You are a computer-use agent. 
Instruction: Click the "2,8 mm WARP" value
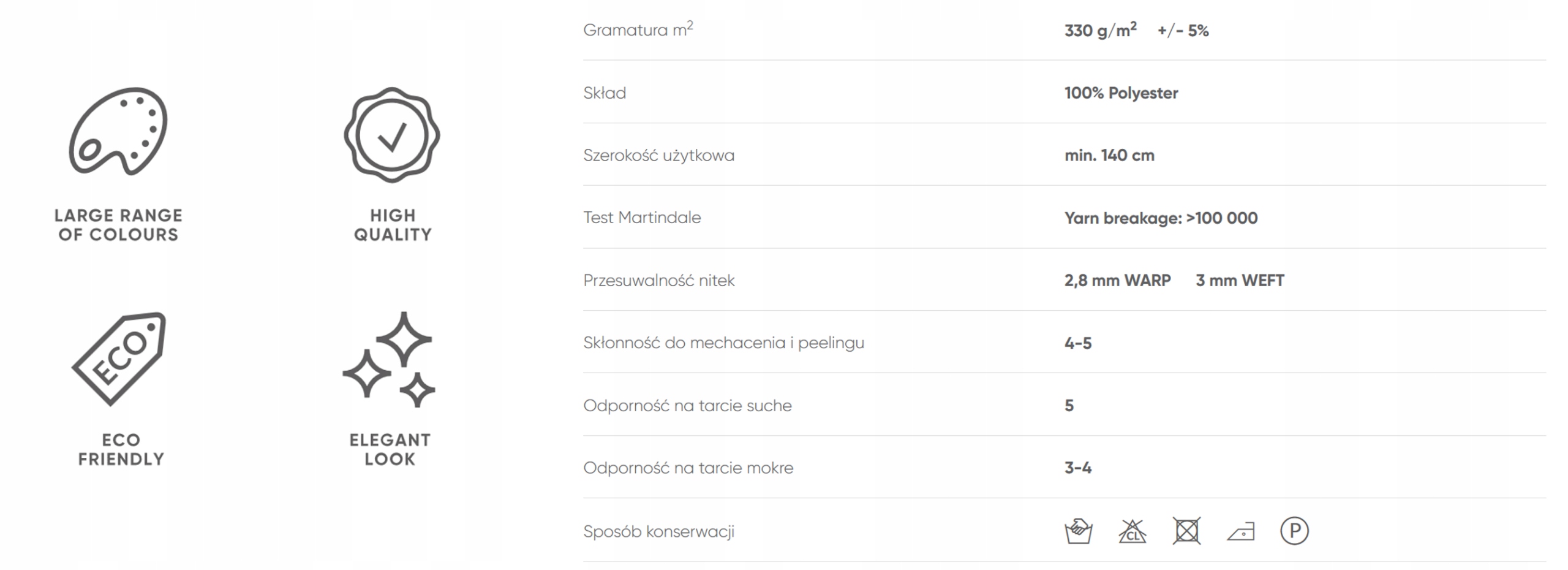click(x=1117, y=281)
